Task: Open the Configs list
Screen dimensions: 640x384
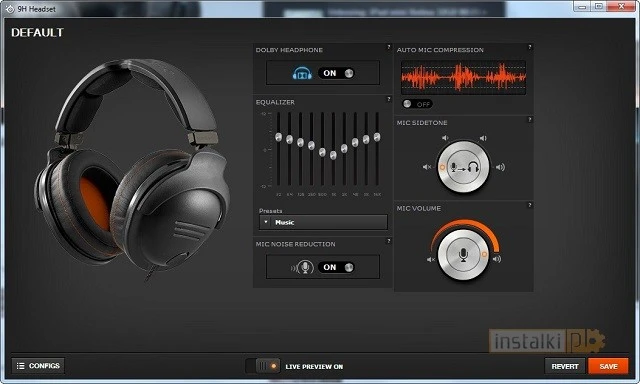Action: [x=38, y=366]
